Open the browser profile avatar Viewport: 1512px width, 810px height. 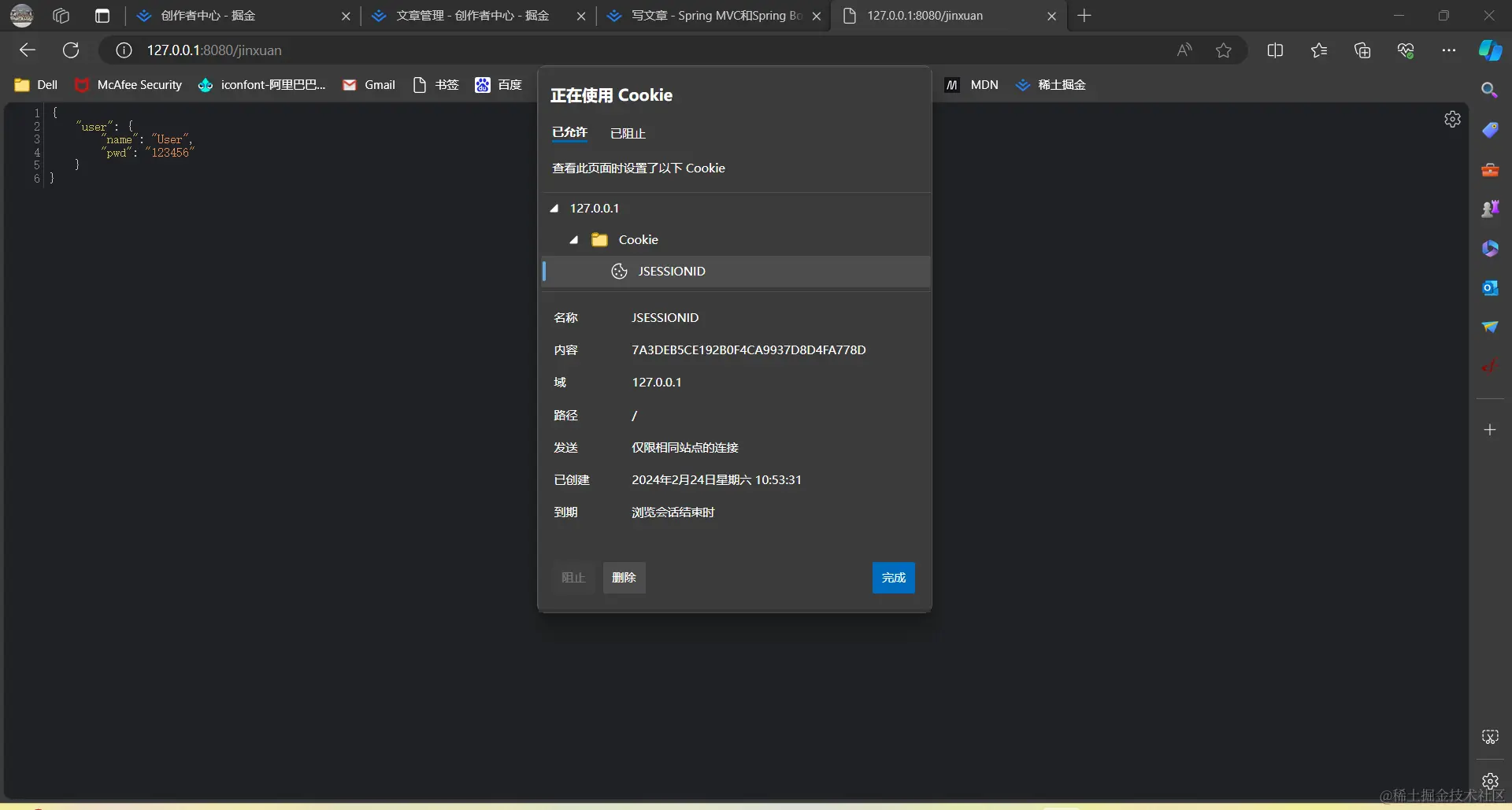coord(21,15)
